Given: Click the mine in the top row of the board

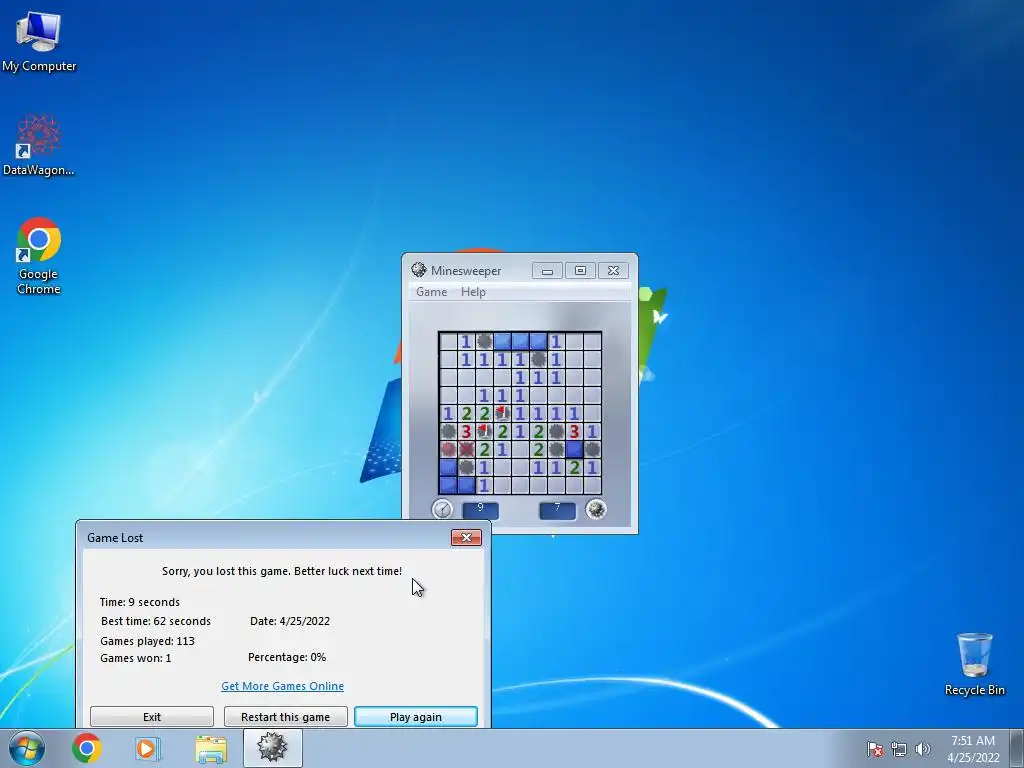Looking at the screenshot, I should 484,341.
